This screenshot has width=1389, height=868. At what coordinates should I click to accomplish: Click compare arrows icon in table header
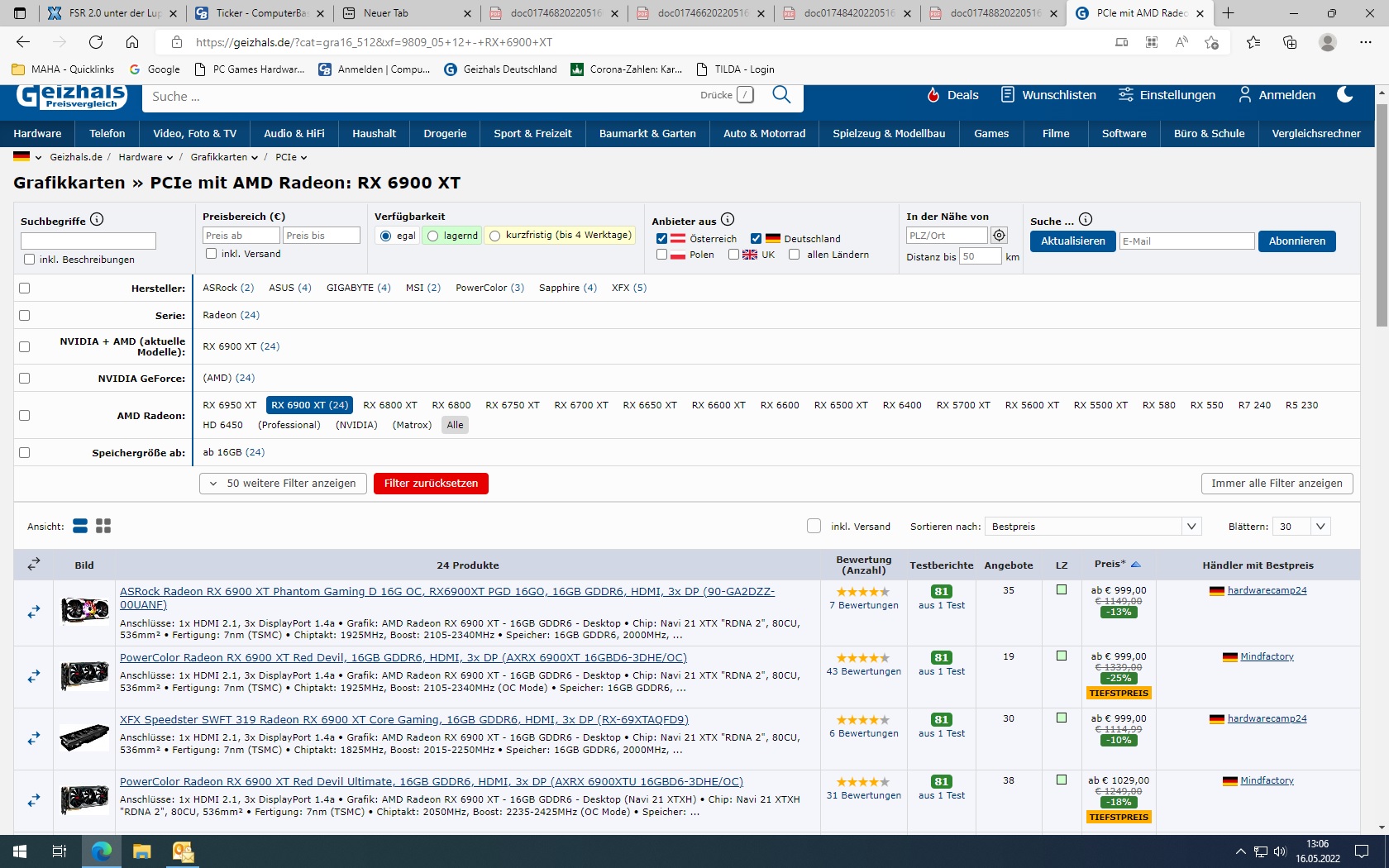(34, 564)
